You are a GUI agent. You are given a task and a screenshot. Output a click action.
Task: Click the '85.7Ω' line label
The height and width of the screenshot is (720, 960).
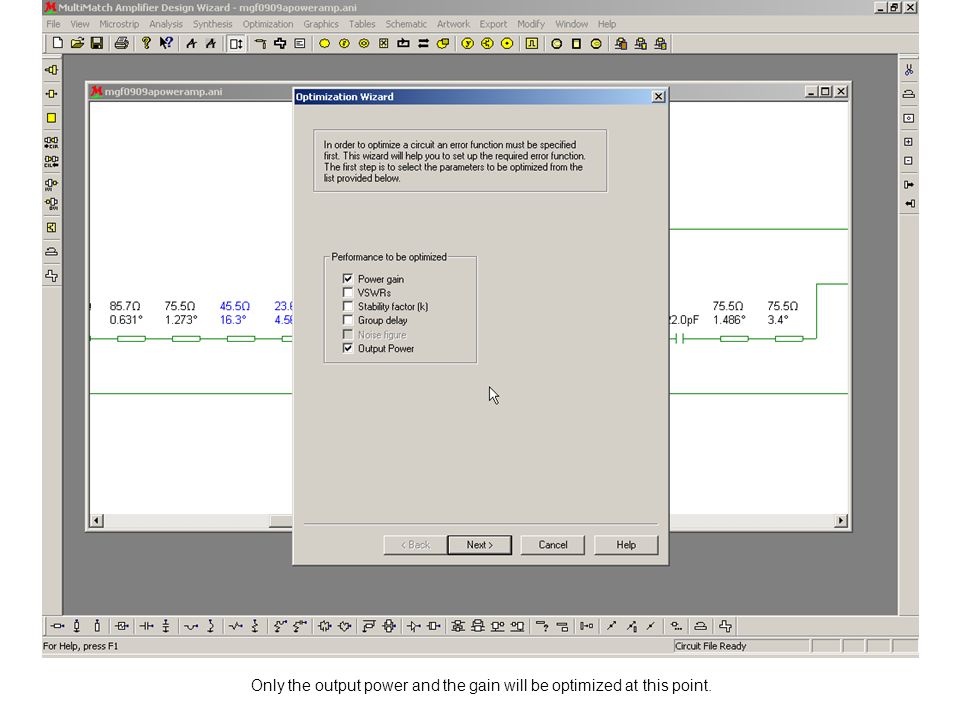tap(125, 306)
